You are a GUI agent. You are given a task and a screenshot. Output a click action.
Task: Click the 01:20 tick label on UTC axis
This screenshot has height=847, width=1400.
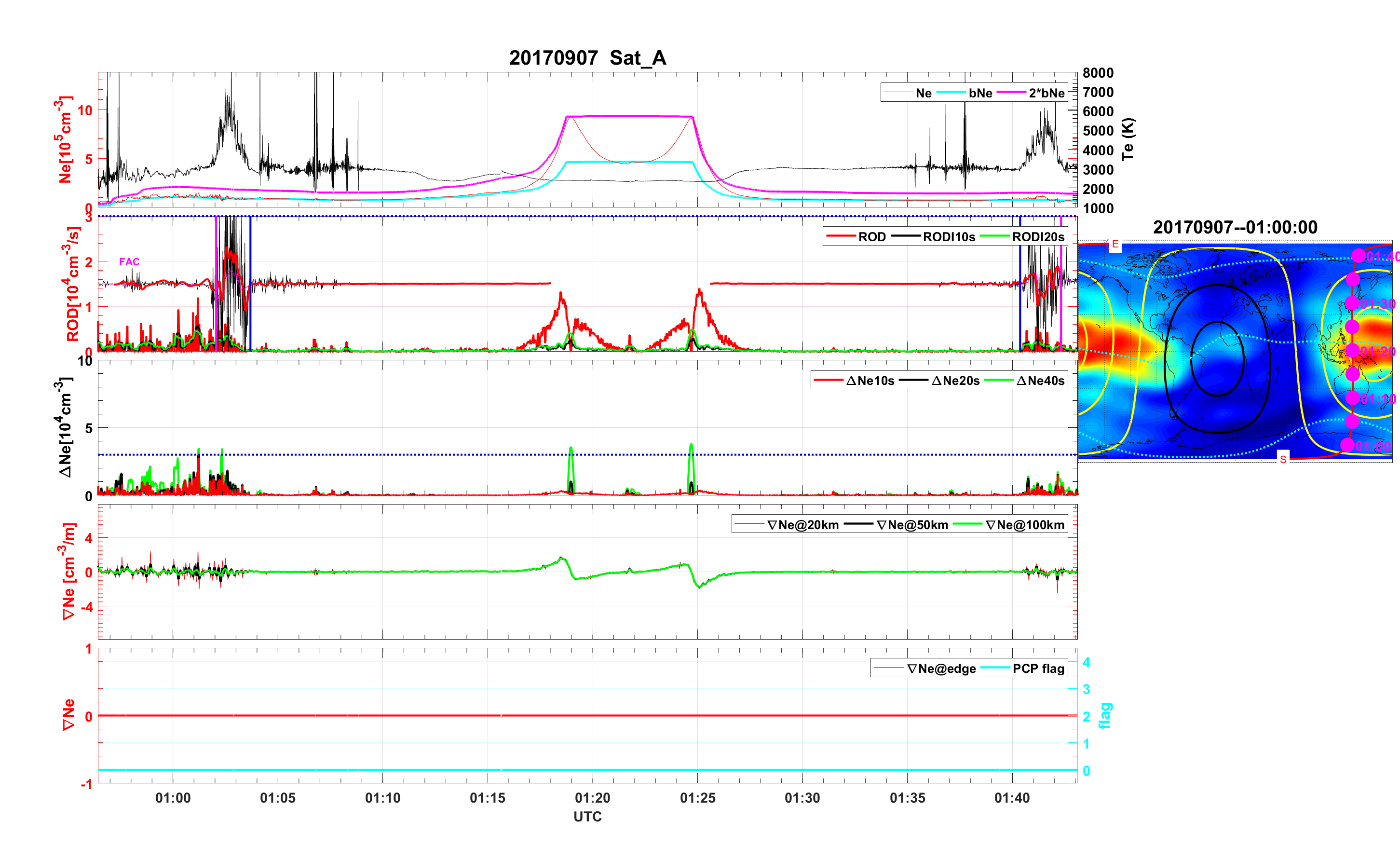click(x=593, y=798)
